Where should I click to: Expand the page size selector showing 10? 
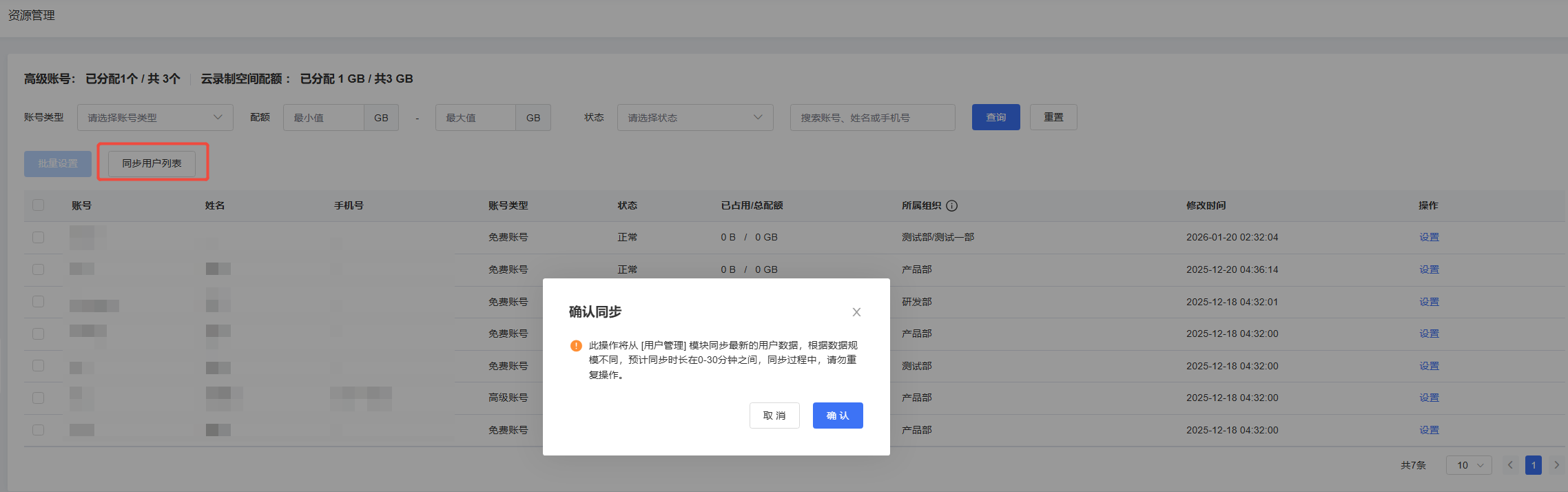pyautogui.click(x=1468, y=465)
